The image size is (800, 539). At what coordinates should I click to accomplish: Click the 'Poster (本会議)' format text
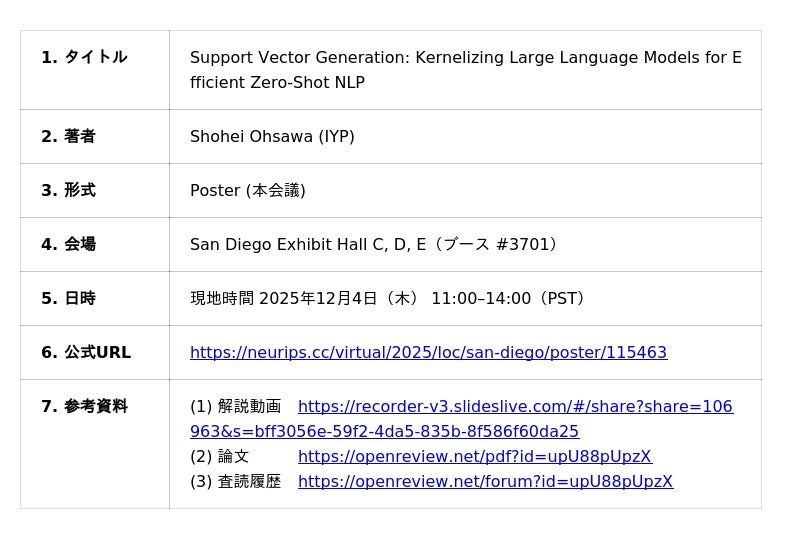tap(248, 190)
